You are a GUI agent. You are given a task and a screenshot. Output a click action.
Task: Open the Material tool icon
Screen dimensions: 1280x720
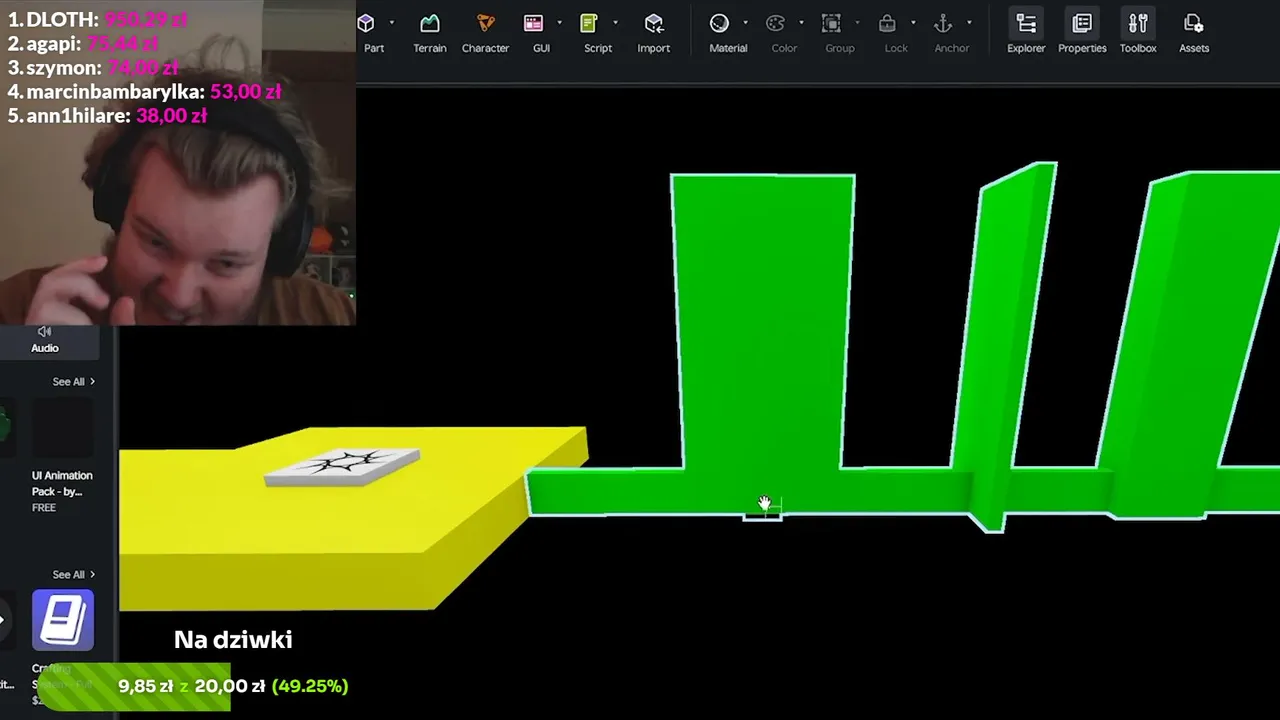[x=719, y=23]
